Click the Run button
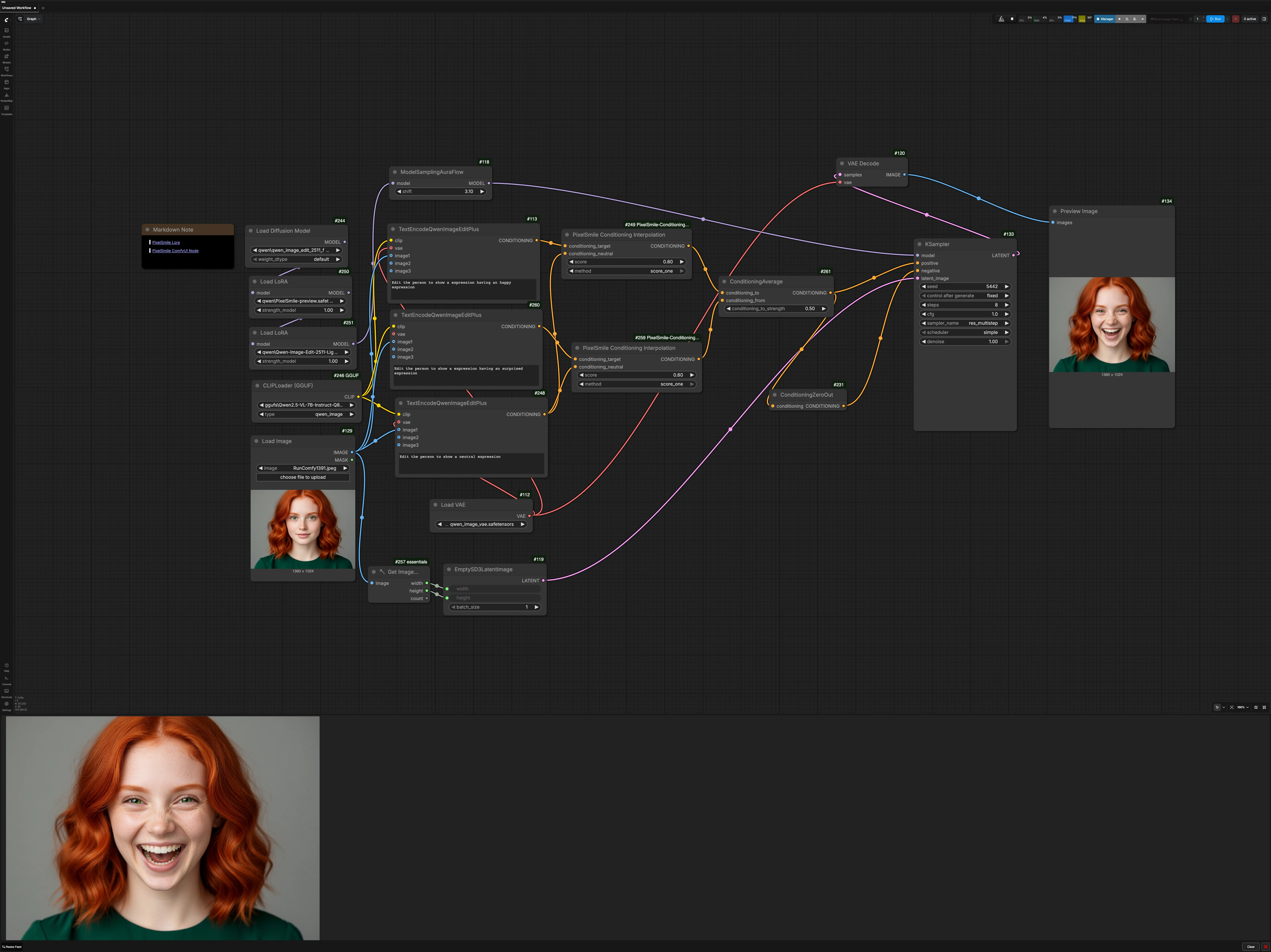1271x952 pixels. point(1215,19)
